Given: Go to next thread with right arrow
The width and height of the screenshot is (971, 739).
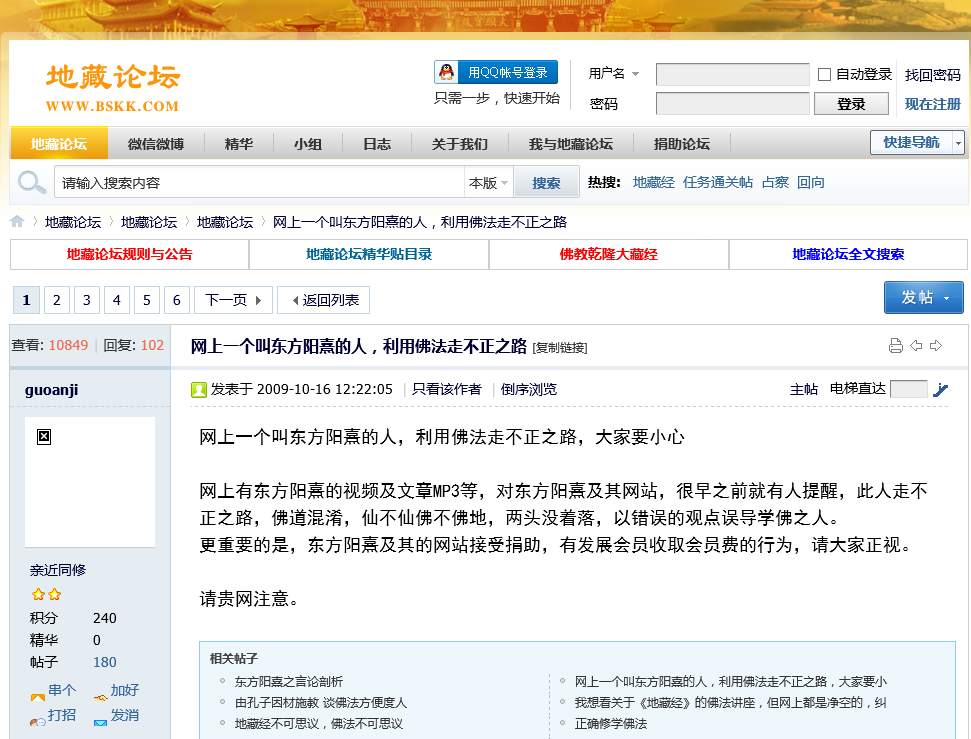Looking at the screenshot, I should point(936,346).
